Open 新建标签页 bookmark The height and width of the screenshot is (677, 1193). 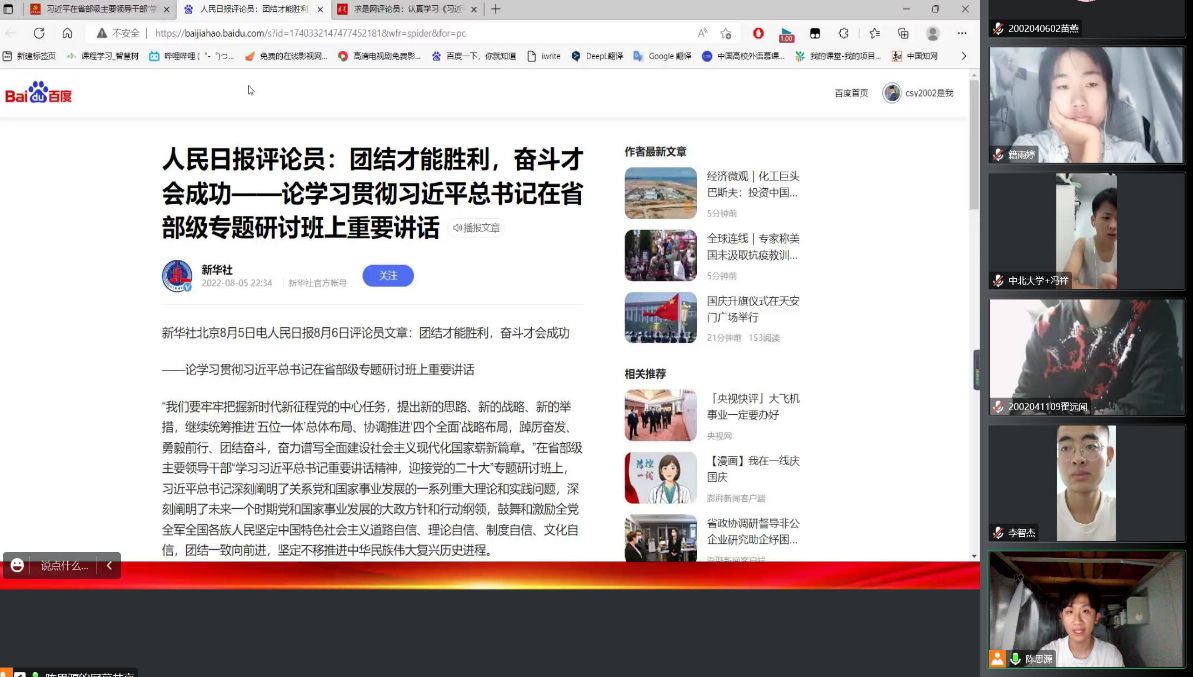(30, 56)
